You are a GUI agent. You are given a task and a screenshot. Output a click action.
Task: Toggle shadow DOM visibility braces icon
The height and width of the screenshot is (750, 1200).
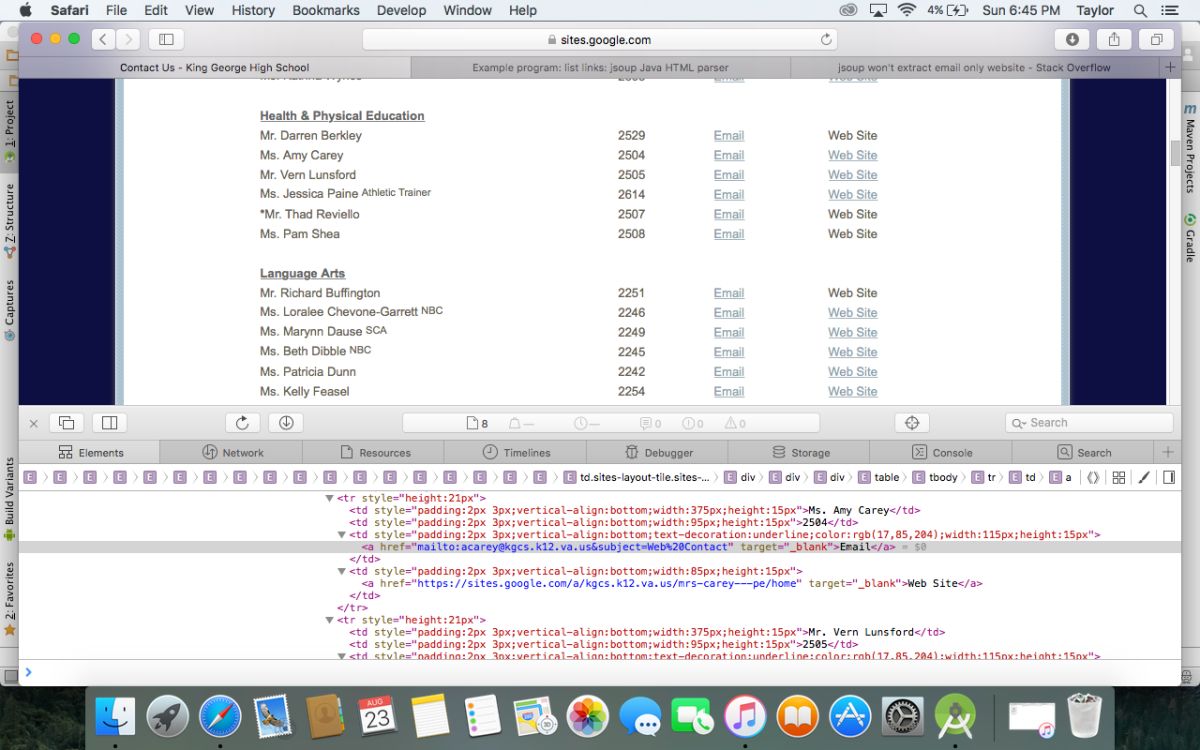pos(1093,478)
